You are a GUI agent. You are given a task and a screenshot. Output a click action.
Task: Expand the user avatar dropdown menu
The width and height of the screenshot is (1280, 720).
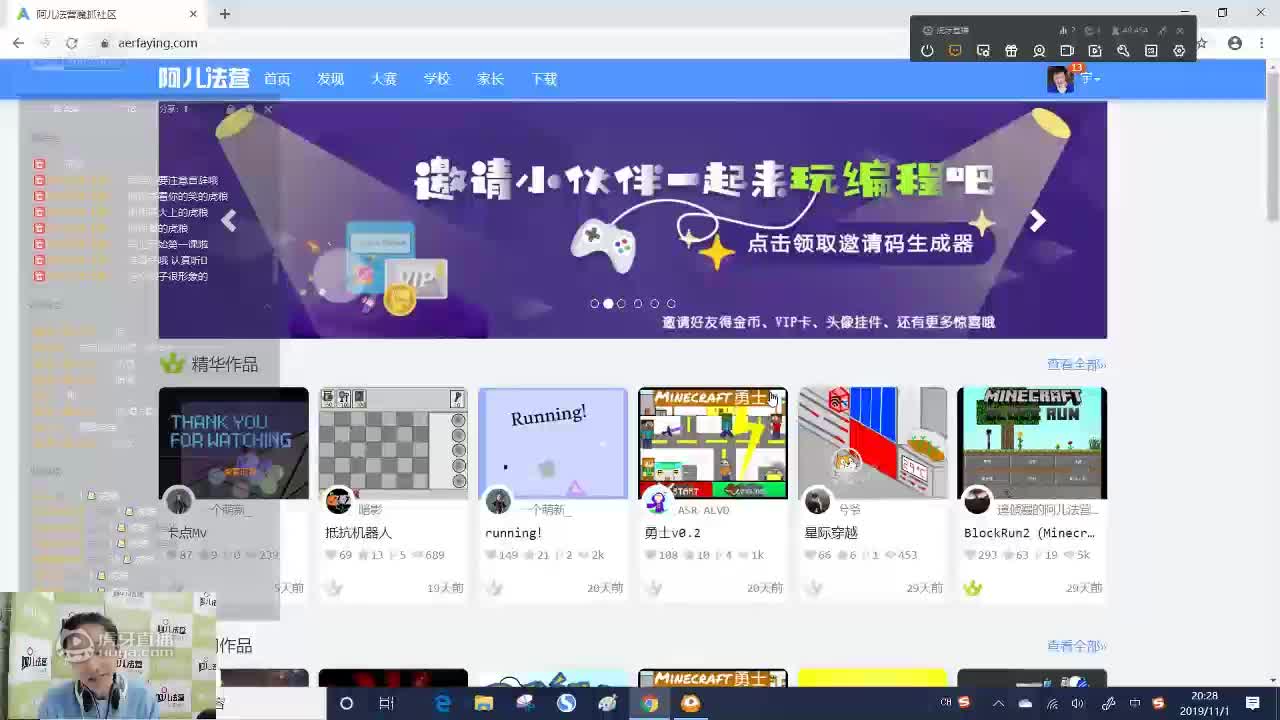(x=1074, y=79)
